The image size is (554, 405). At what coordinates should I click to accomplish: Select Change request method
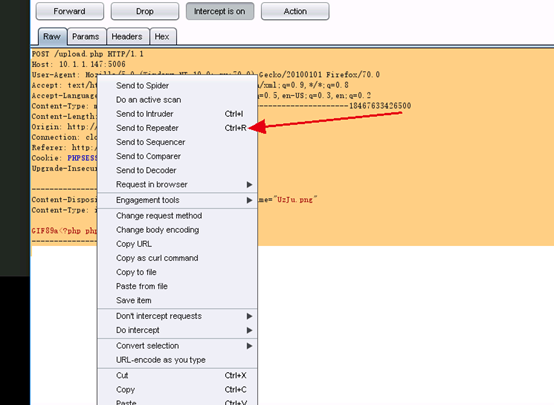pyautogui.click(x=177, y=216)
